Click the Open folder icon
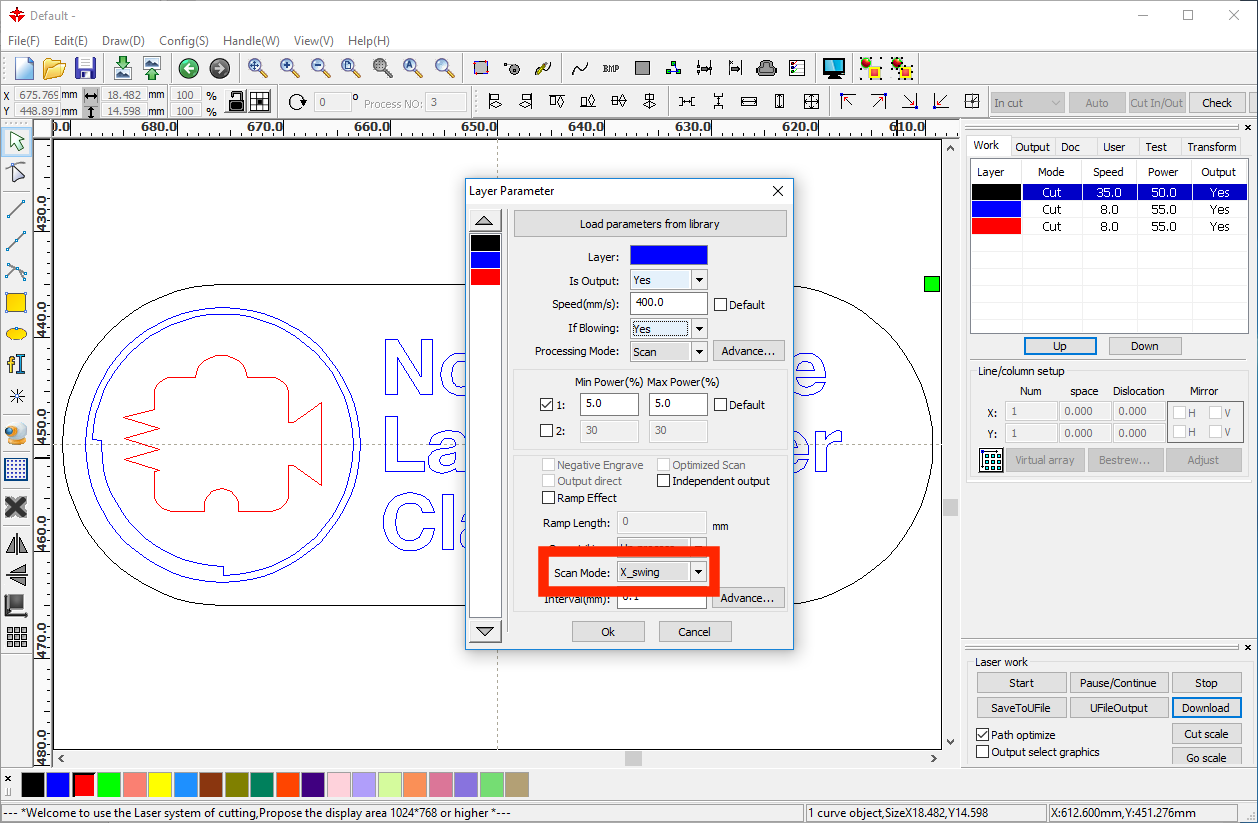 click(54, 68)
